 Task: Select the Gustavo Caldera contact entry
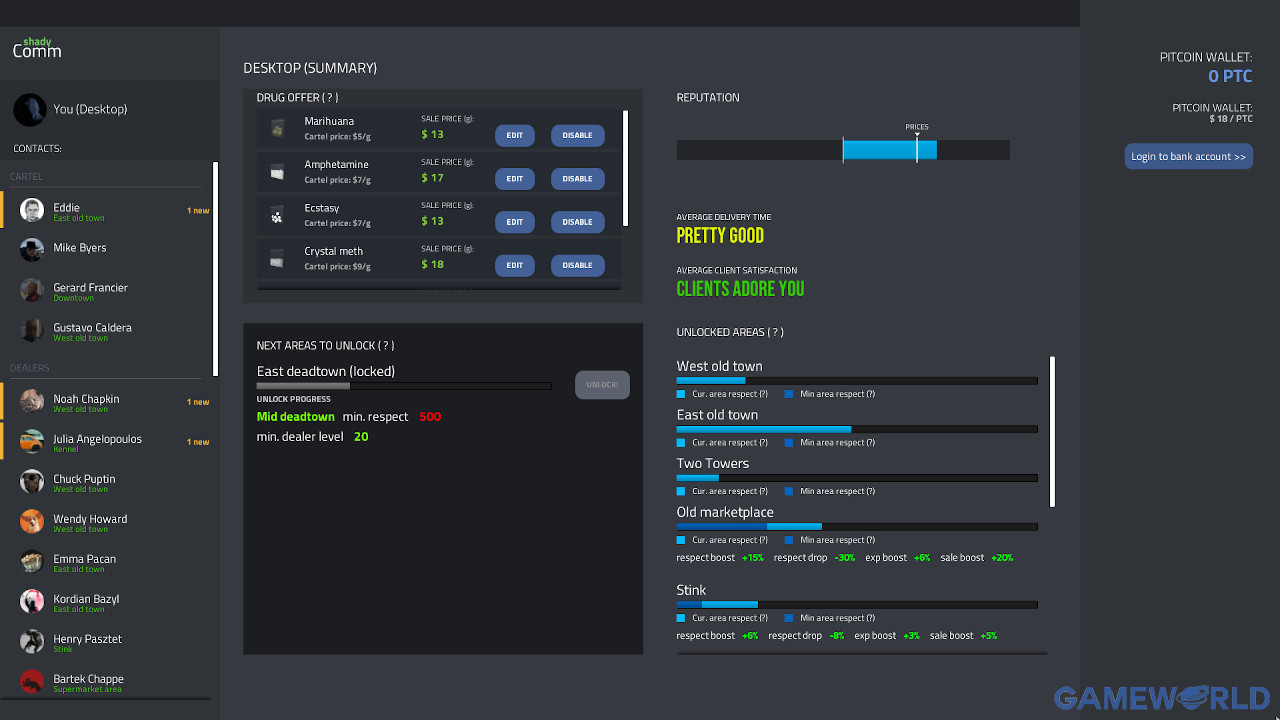tap(92, 329)
